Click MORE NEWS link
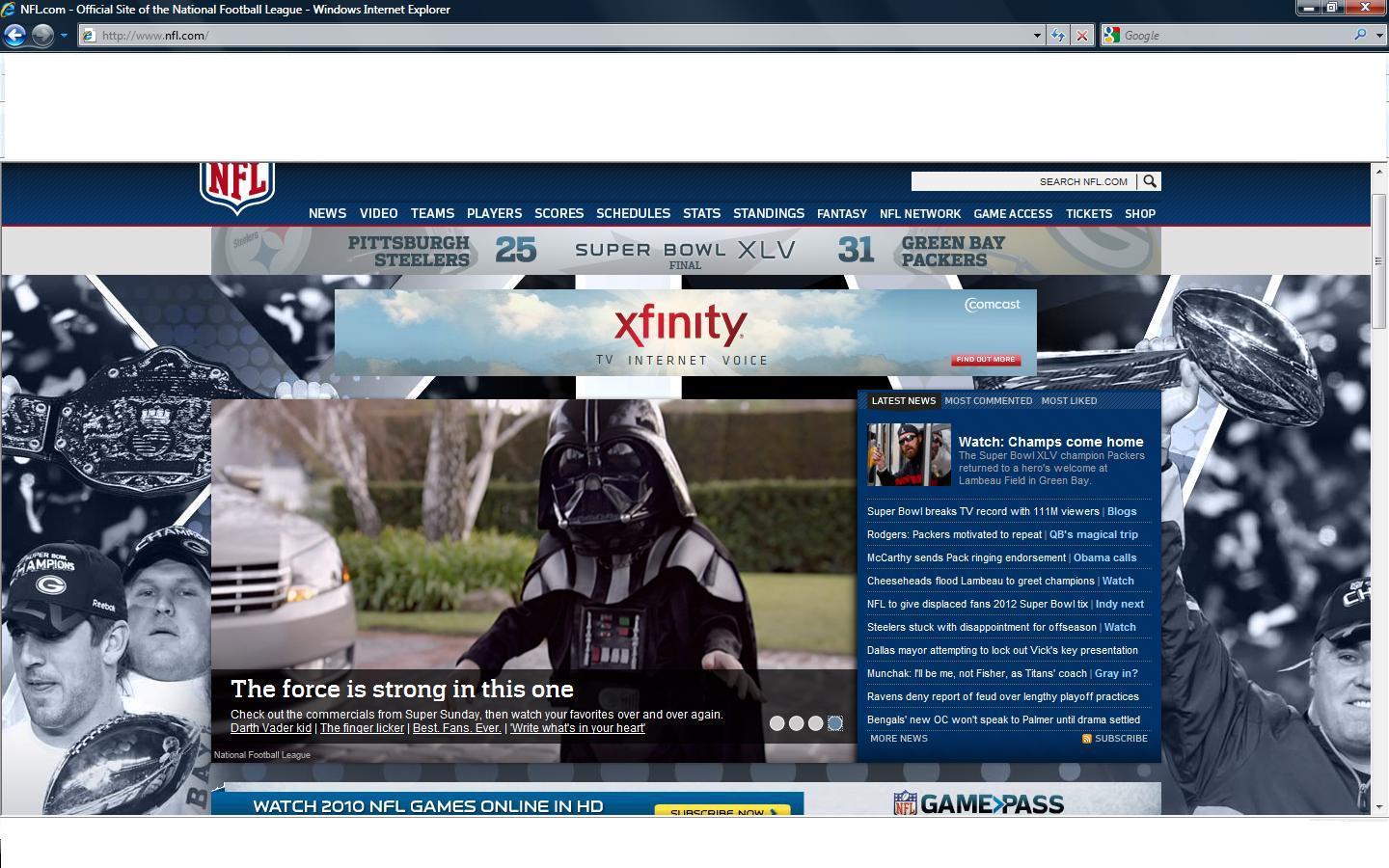1389x868 pixels. coord(899,739)
